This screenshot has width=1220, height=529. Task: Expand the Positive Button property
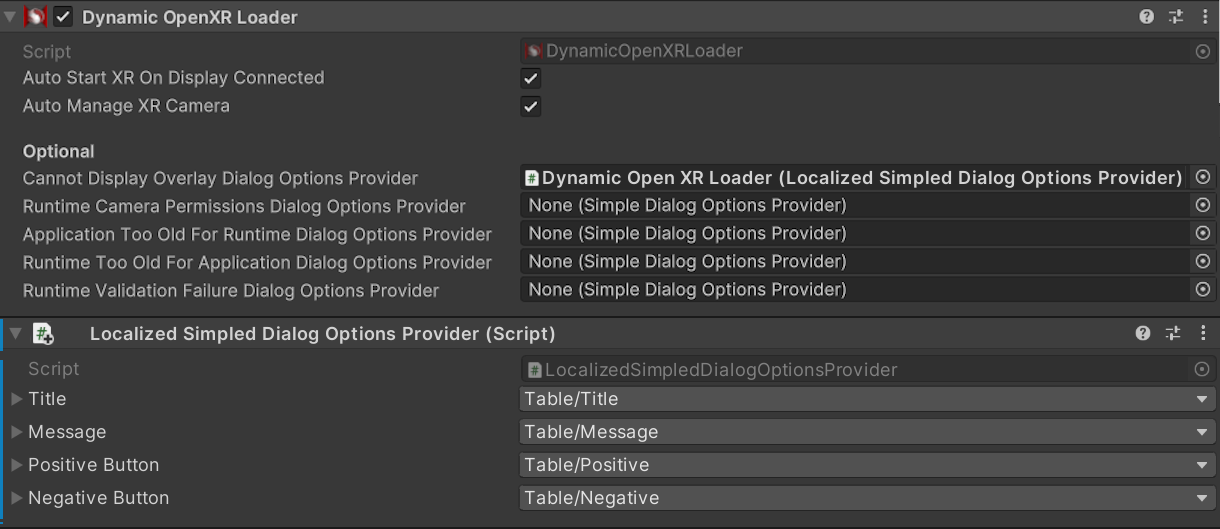click(x=16, y=465)
